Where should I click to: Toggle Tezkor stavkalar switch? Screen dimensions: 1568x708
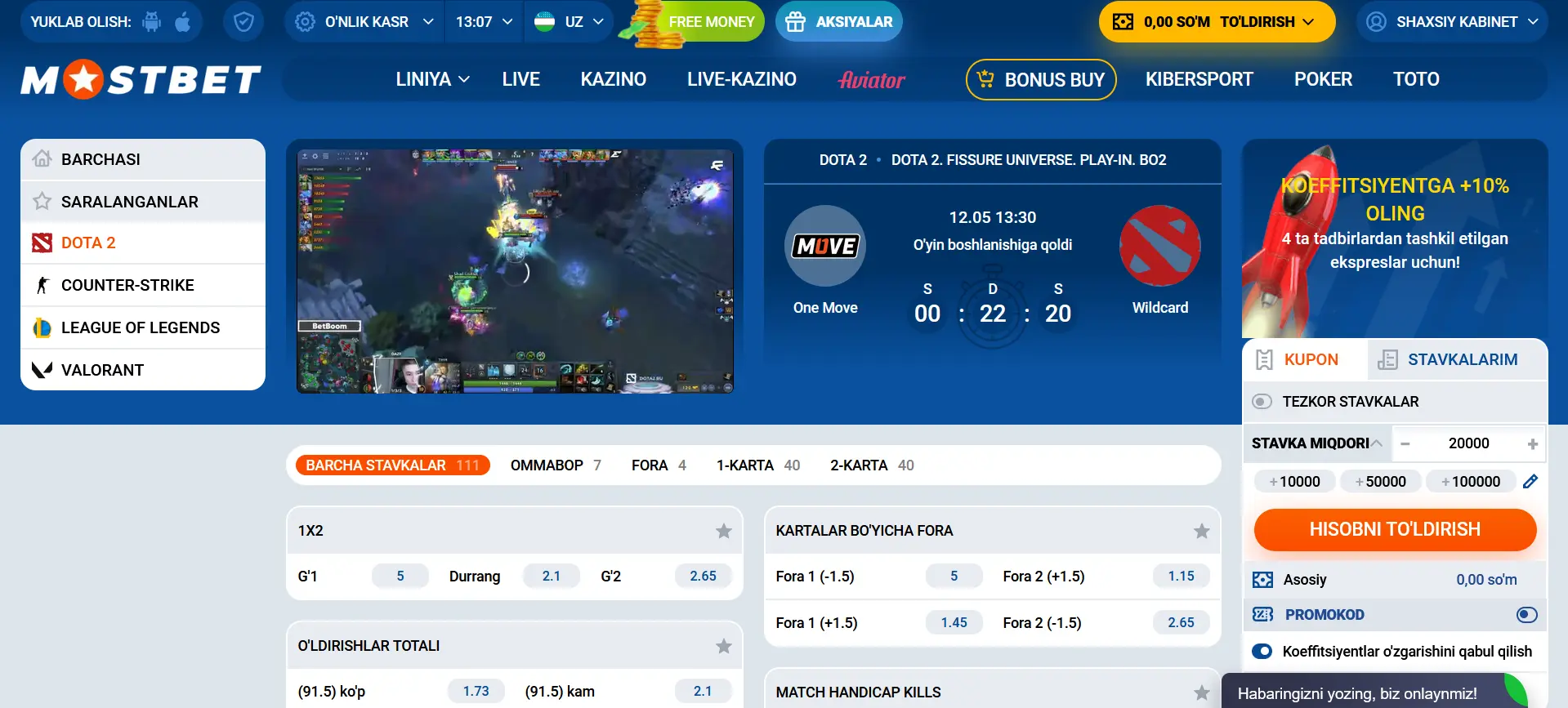(1262, 402)
